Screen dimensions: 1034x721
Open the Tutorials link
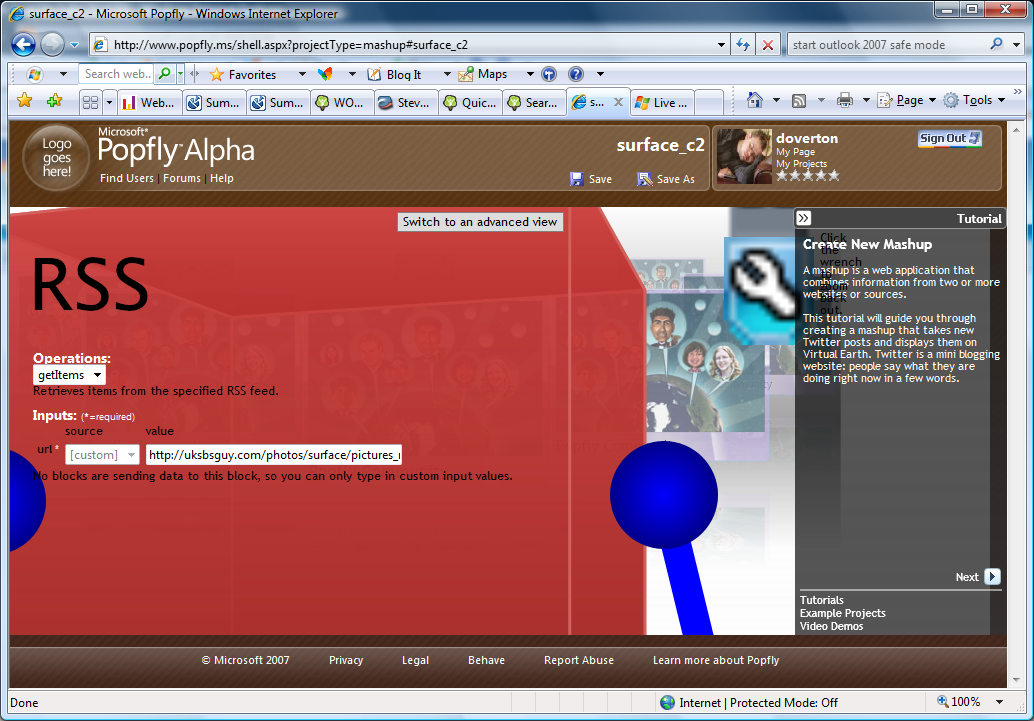(822, 600)
